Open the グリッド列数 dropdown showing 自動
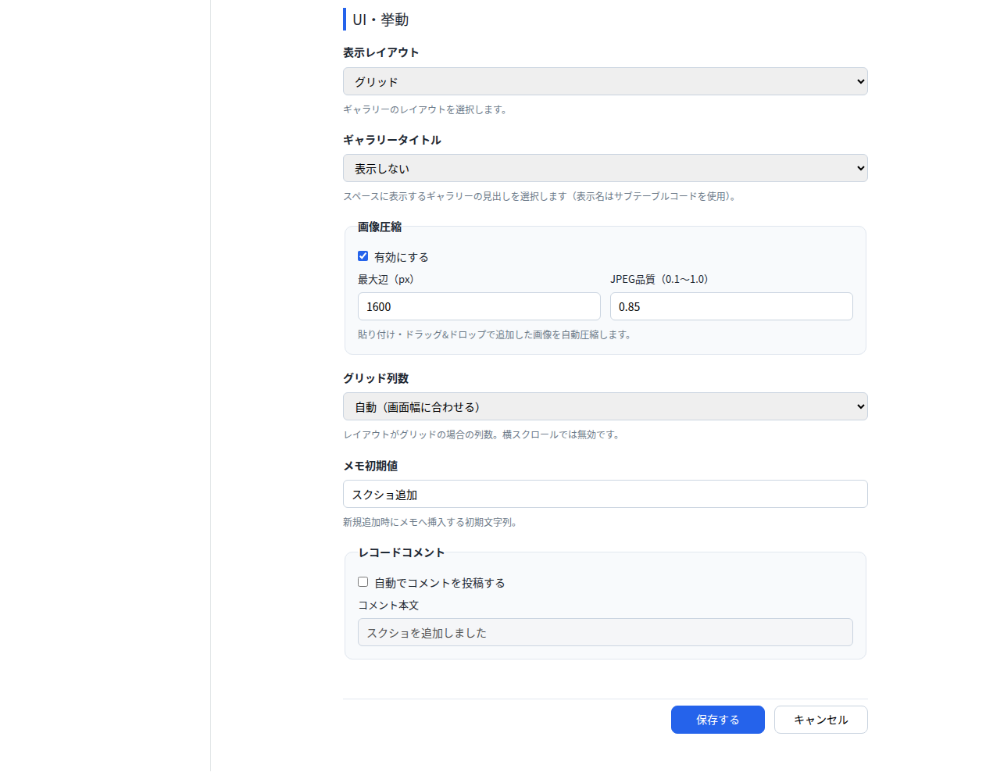Viewport: 1000px width, 772px height. [x=605, y=406]
